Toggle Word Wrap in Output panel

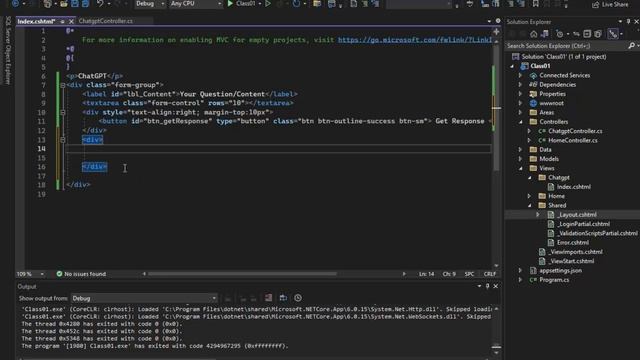283,298
